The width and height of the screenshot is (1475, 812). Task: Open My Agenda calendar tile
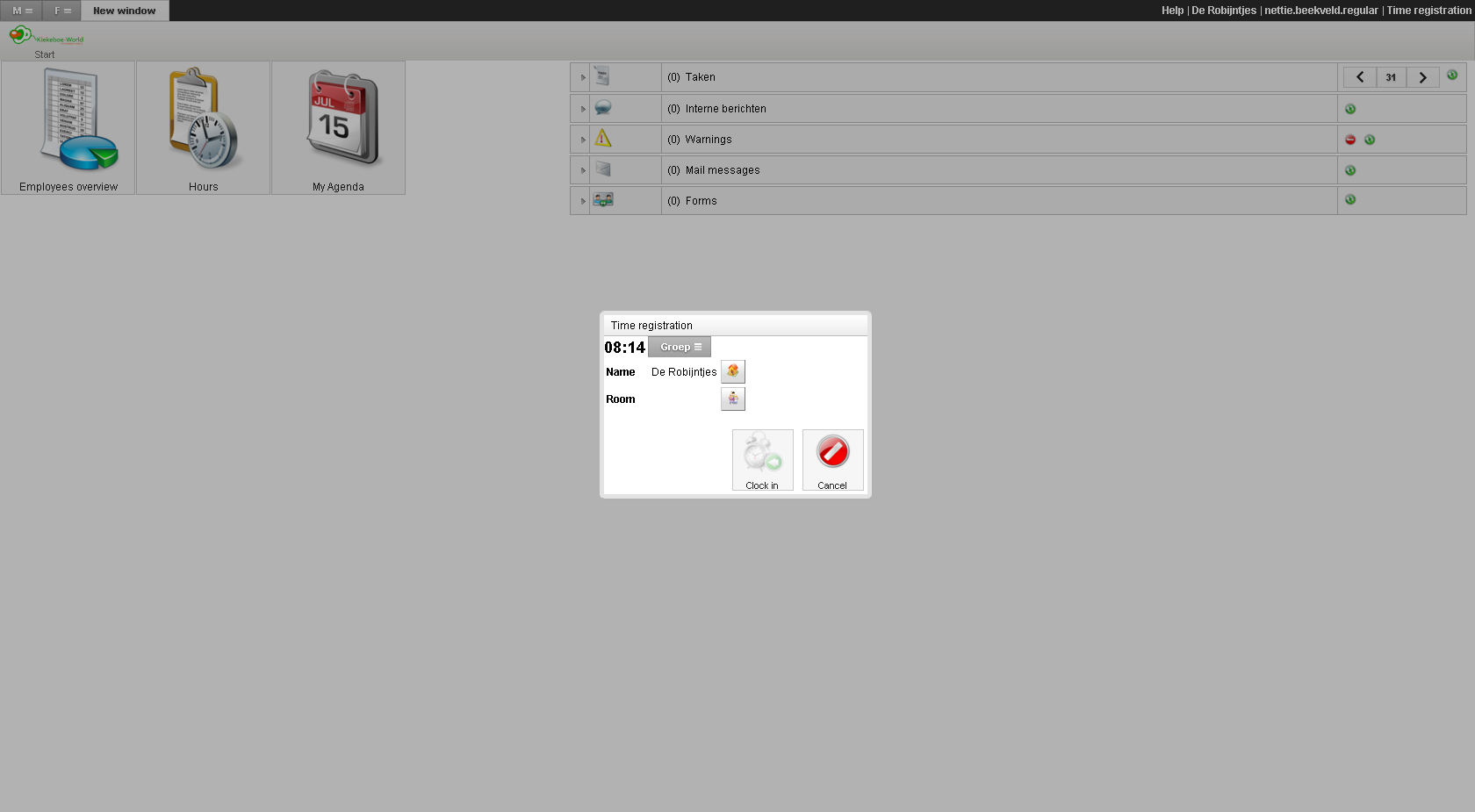[338, 128]
